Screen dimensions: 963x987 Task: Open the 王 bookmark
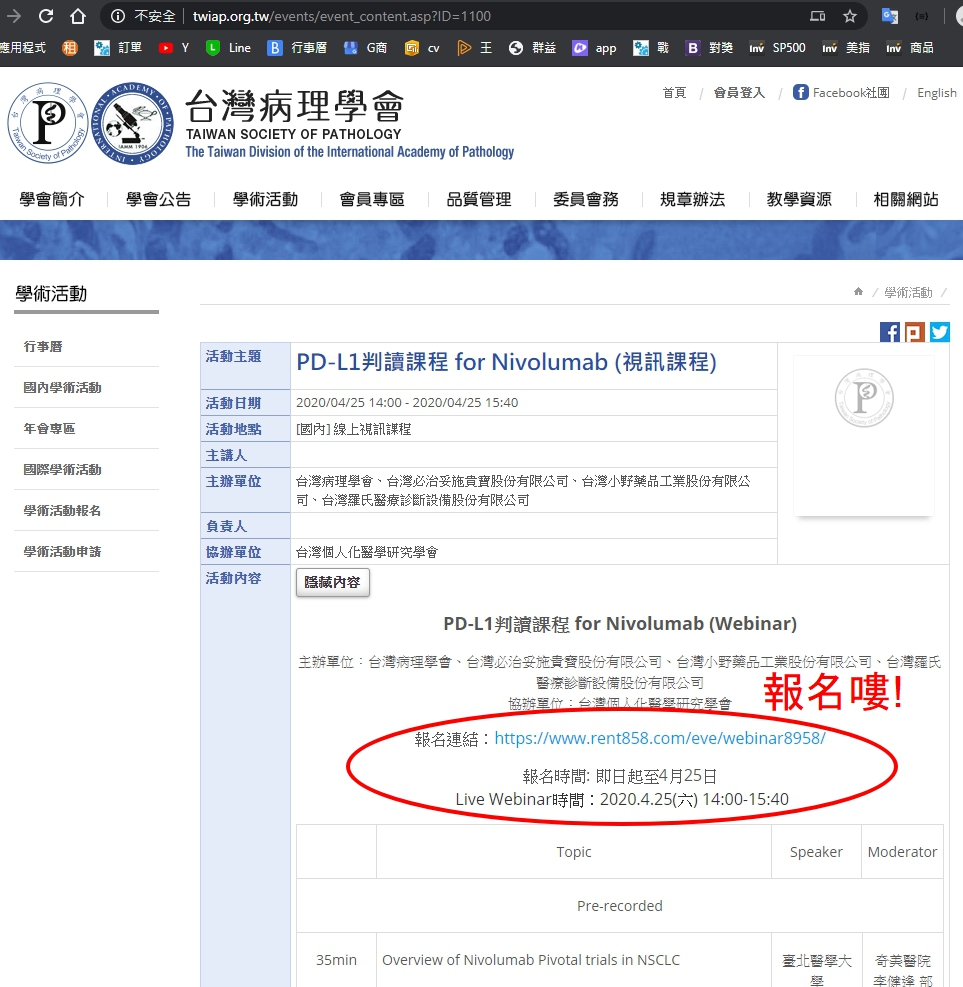(475, 48)
